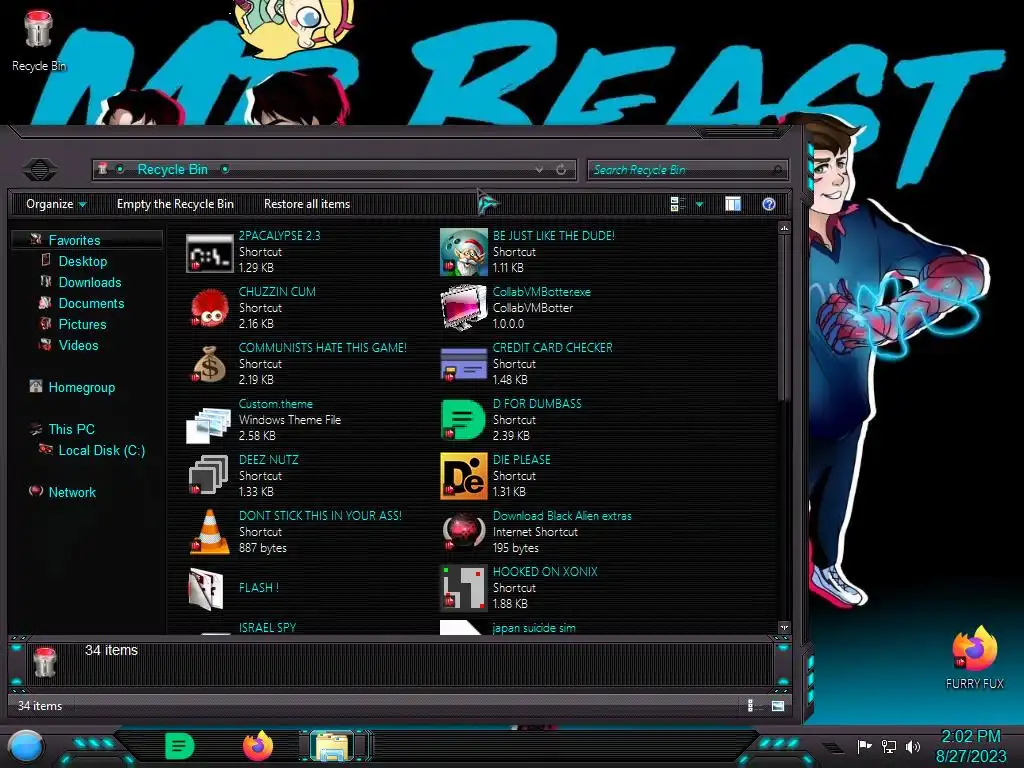Screen dimensions: 1024x768
Task: Open the address bar history dropdown
Action: click(x=539, y=170)
